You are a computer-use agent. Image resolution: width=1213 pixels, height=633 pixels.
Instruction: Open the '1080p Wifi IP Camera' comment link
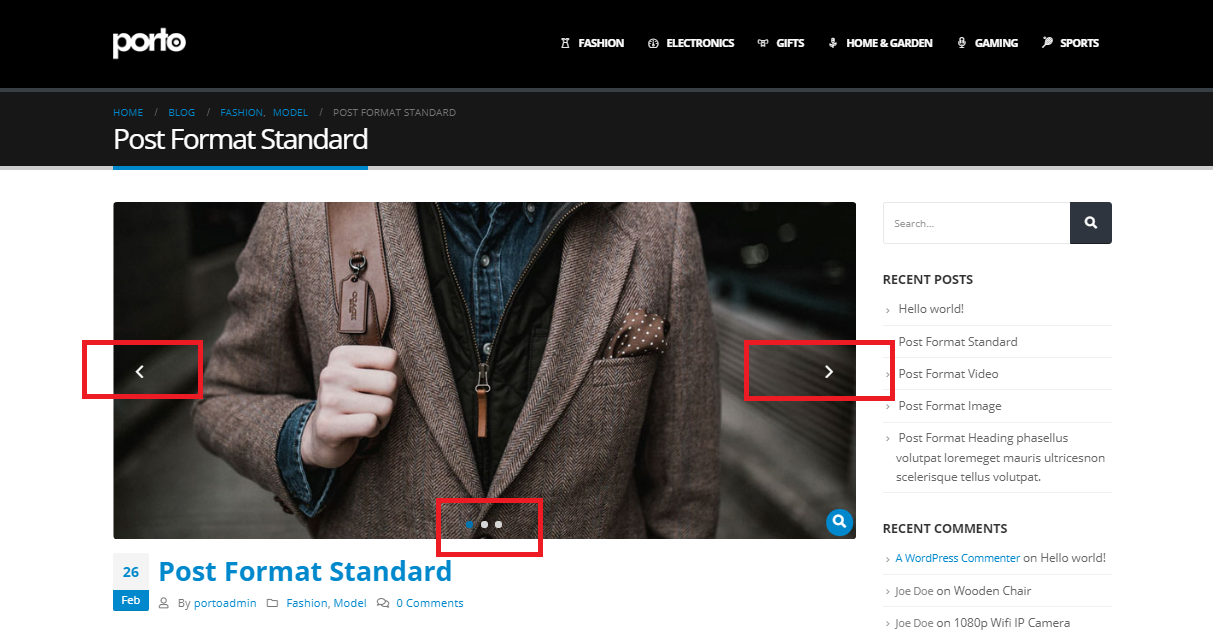coord(1011,623)
